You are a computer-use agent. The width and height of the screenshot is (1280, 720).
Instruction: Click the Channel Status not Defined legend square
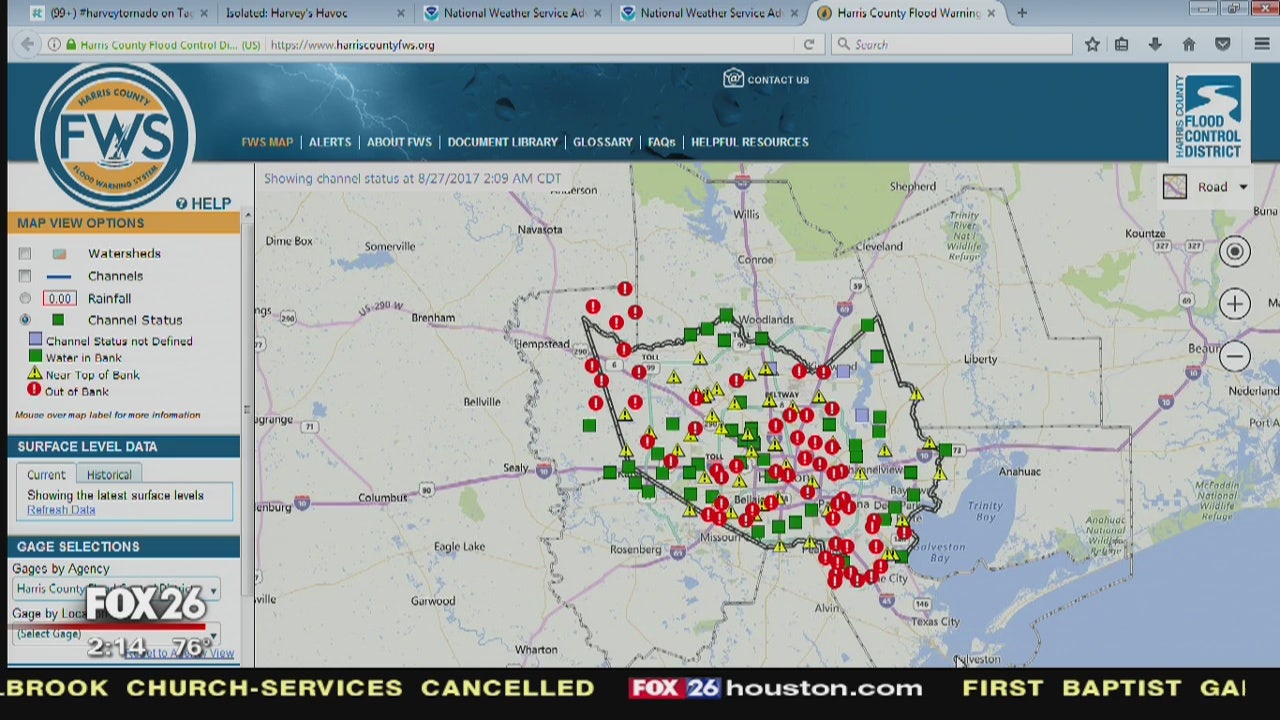click(35, 340)
